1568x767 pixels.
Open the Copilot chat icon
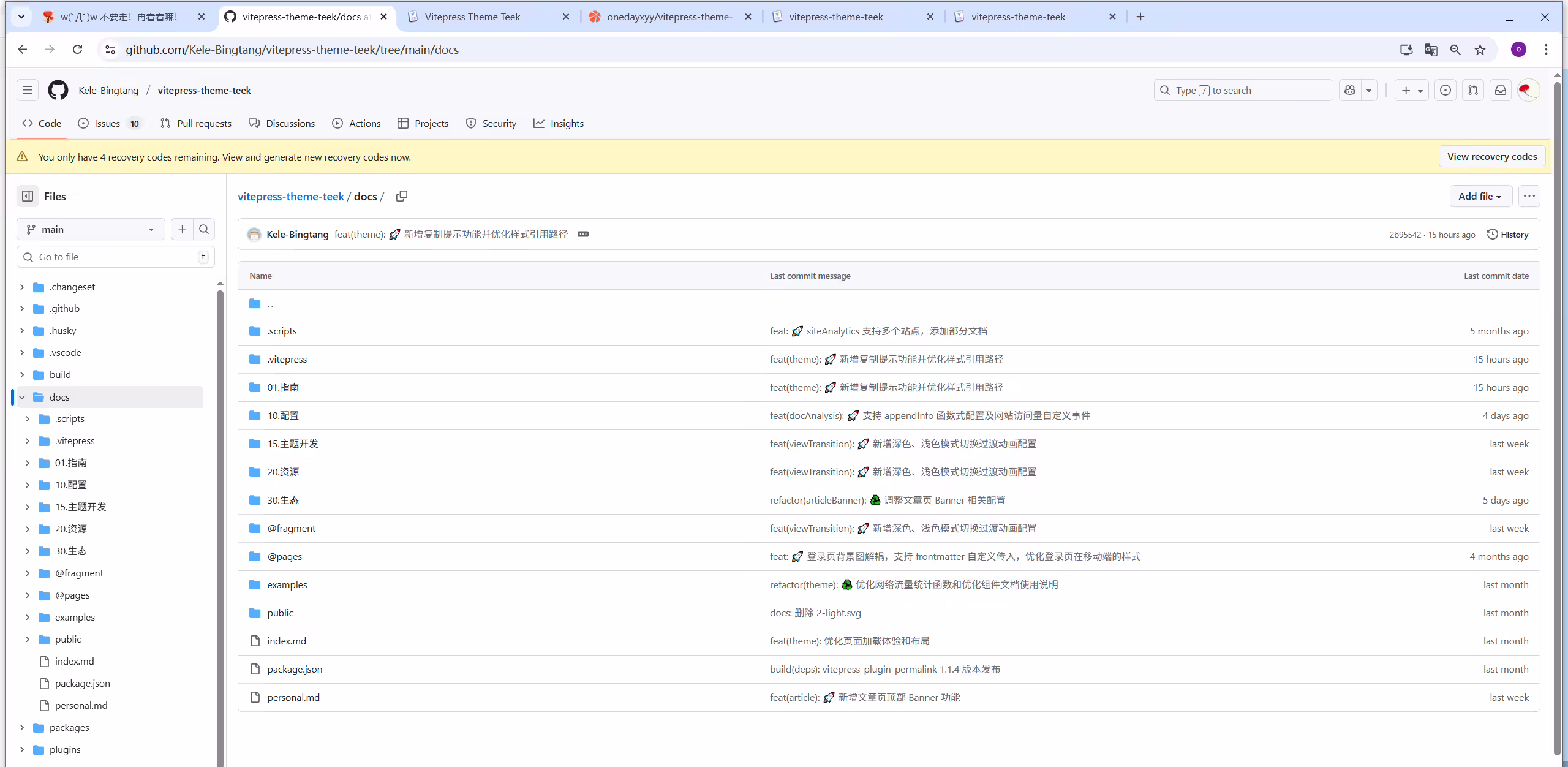click(1350, 90)
